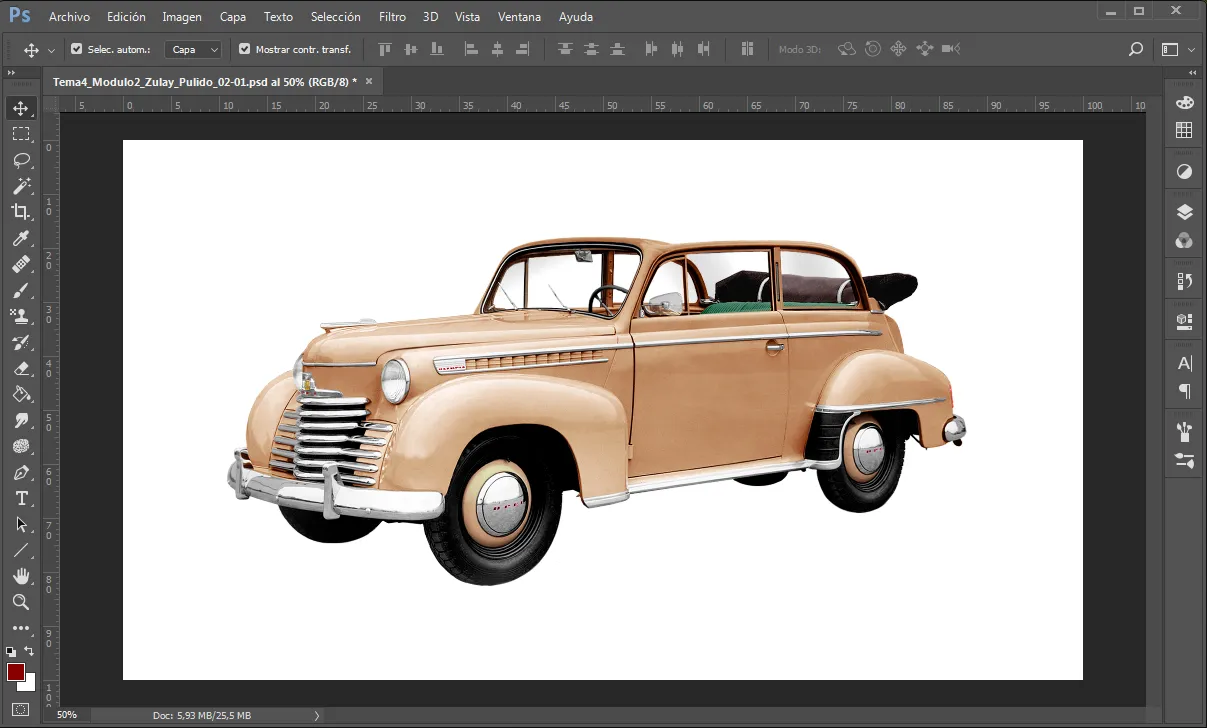Open the Archivo menu
Image resolution: width=1207 pixels, height=728 pixels.
tap(69, 17)
